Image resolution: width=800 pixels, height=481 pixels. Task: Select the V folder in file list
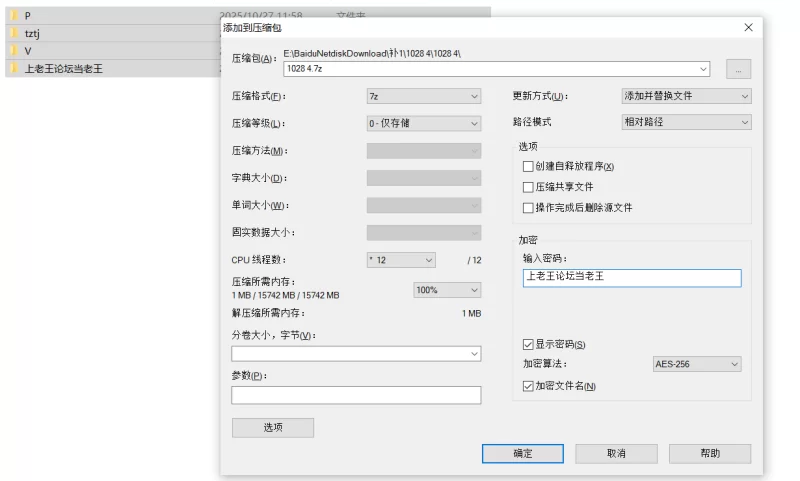click(x=112, y=50)
